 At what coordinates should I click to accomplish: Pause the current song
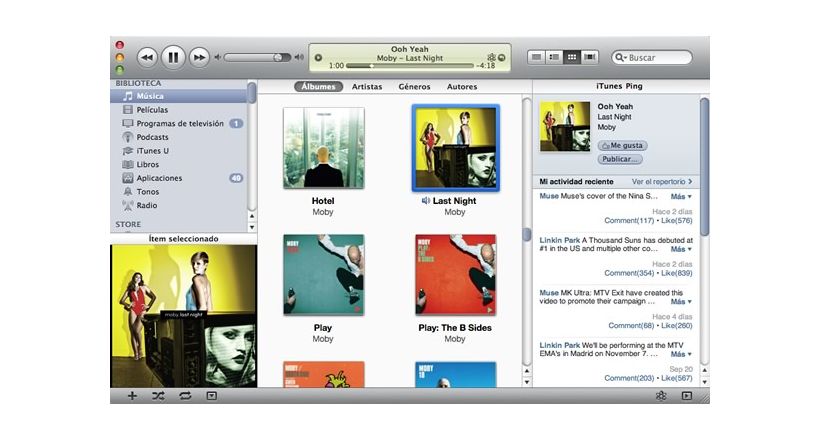pyautogui.click(x=173, y=58)
